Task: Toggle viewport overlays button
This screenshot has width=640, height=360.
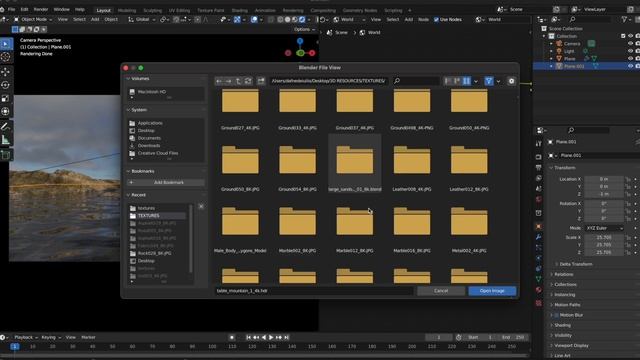Action: 254,19
